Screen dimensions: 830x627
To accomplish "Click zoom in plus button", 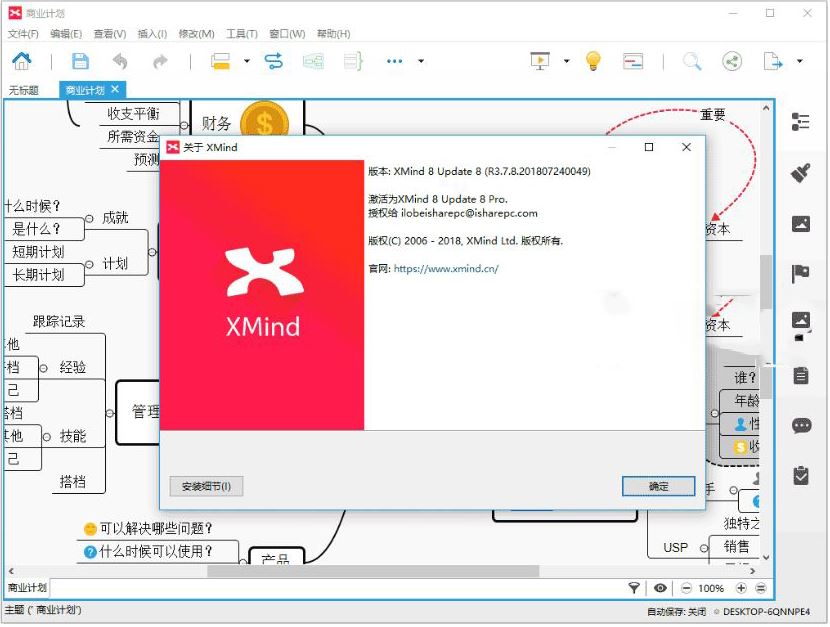I will 741,588.
